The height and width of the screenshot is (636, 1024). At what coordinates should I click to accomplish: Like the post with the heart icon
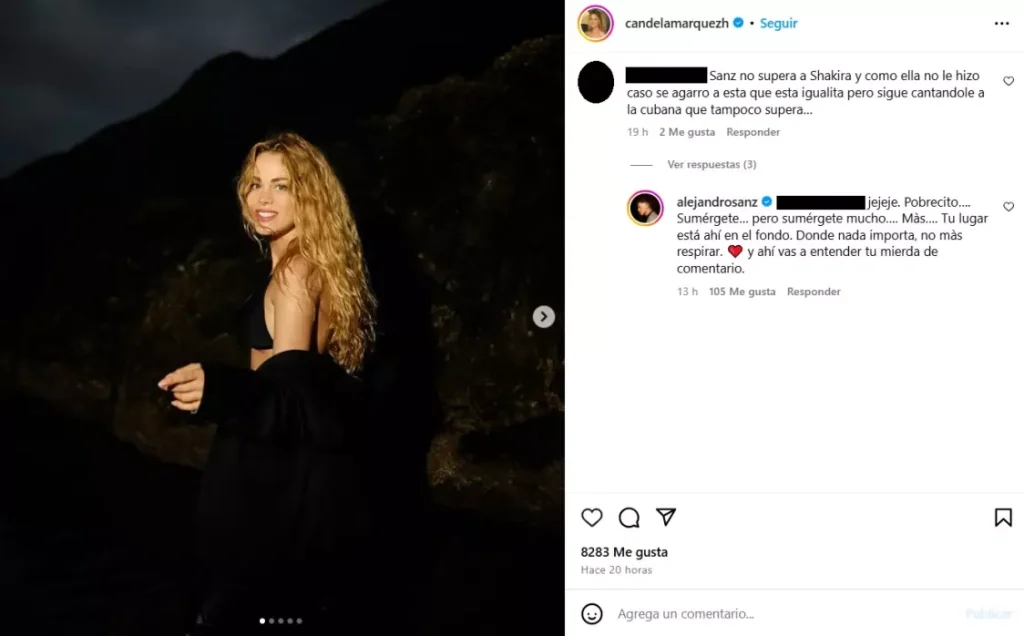click(592, 517)
